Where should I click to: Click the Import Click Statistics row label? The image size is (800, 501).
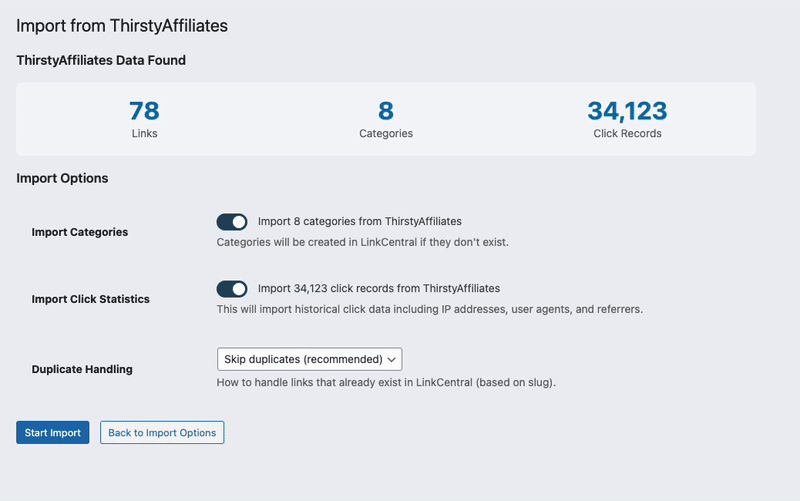[x=90, y=299]
